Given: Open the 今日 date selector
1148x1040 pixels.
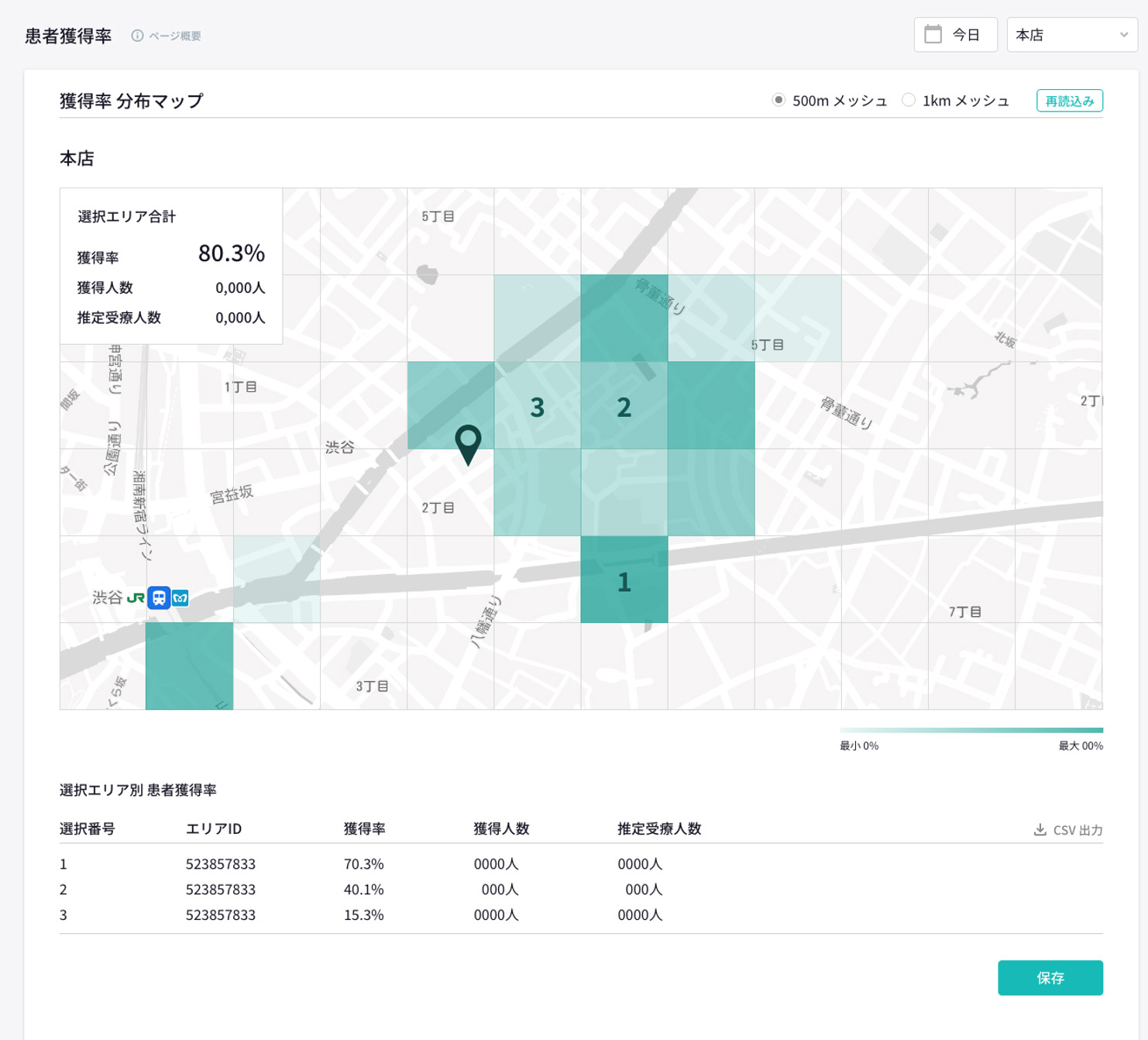Looking at the screenshot, I should coord(955,35).
